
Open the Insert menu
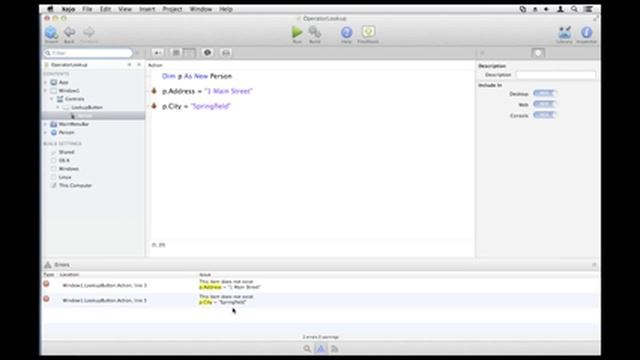(x=147, y=9)
